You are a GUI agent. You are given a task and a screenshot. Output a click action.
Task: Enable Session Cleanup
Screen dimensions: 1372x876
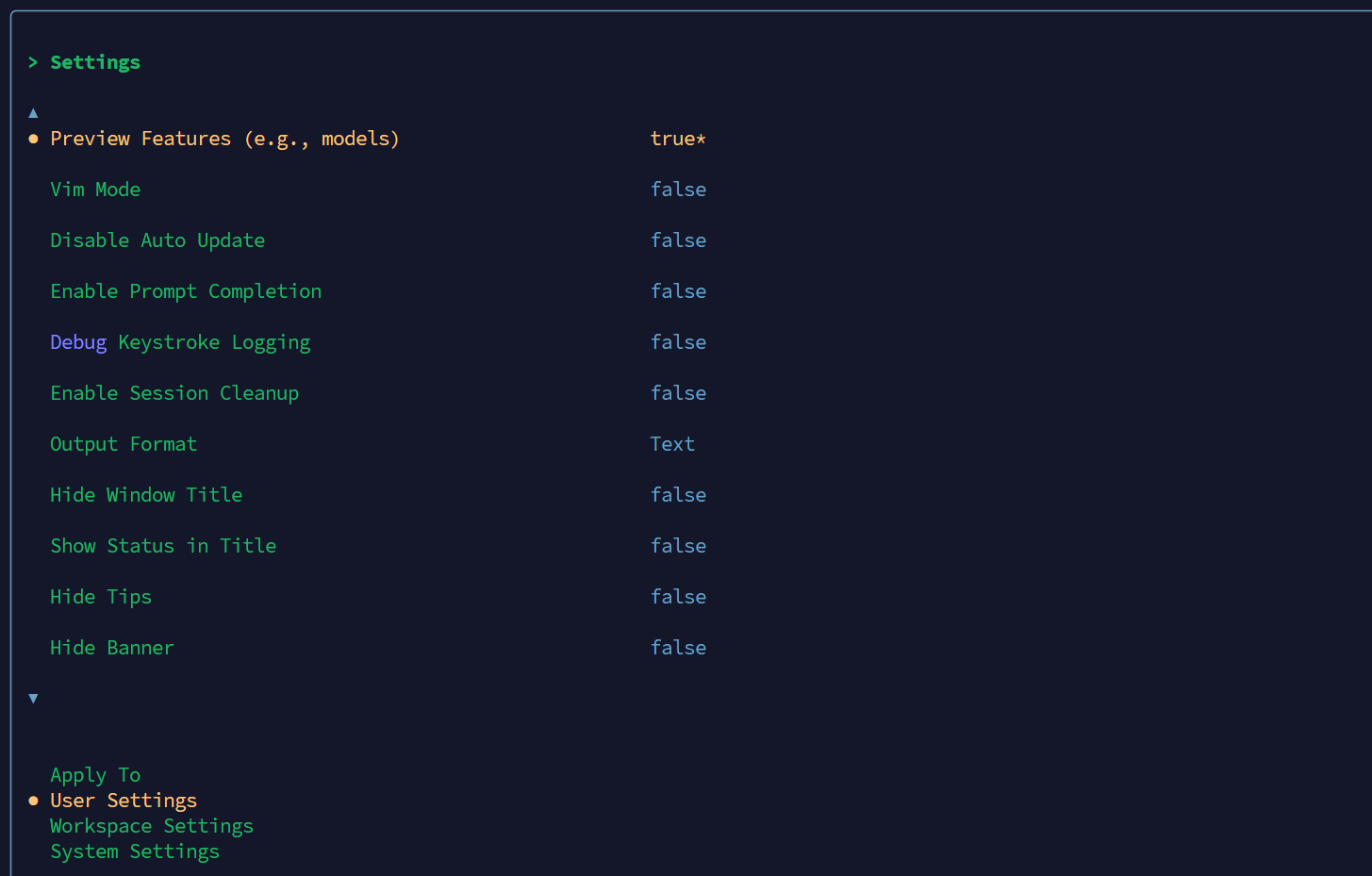[174, 392]
